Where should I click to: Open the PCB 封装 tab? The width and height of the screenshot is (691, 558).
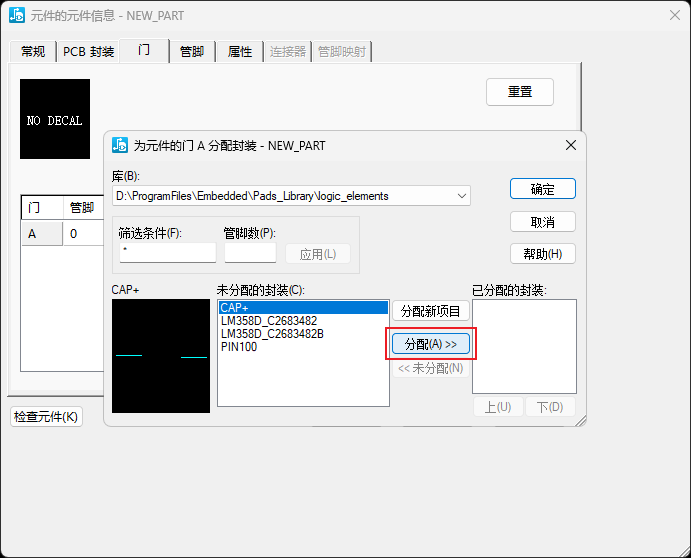pos(88,51)
